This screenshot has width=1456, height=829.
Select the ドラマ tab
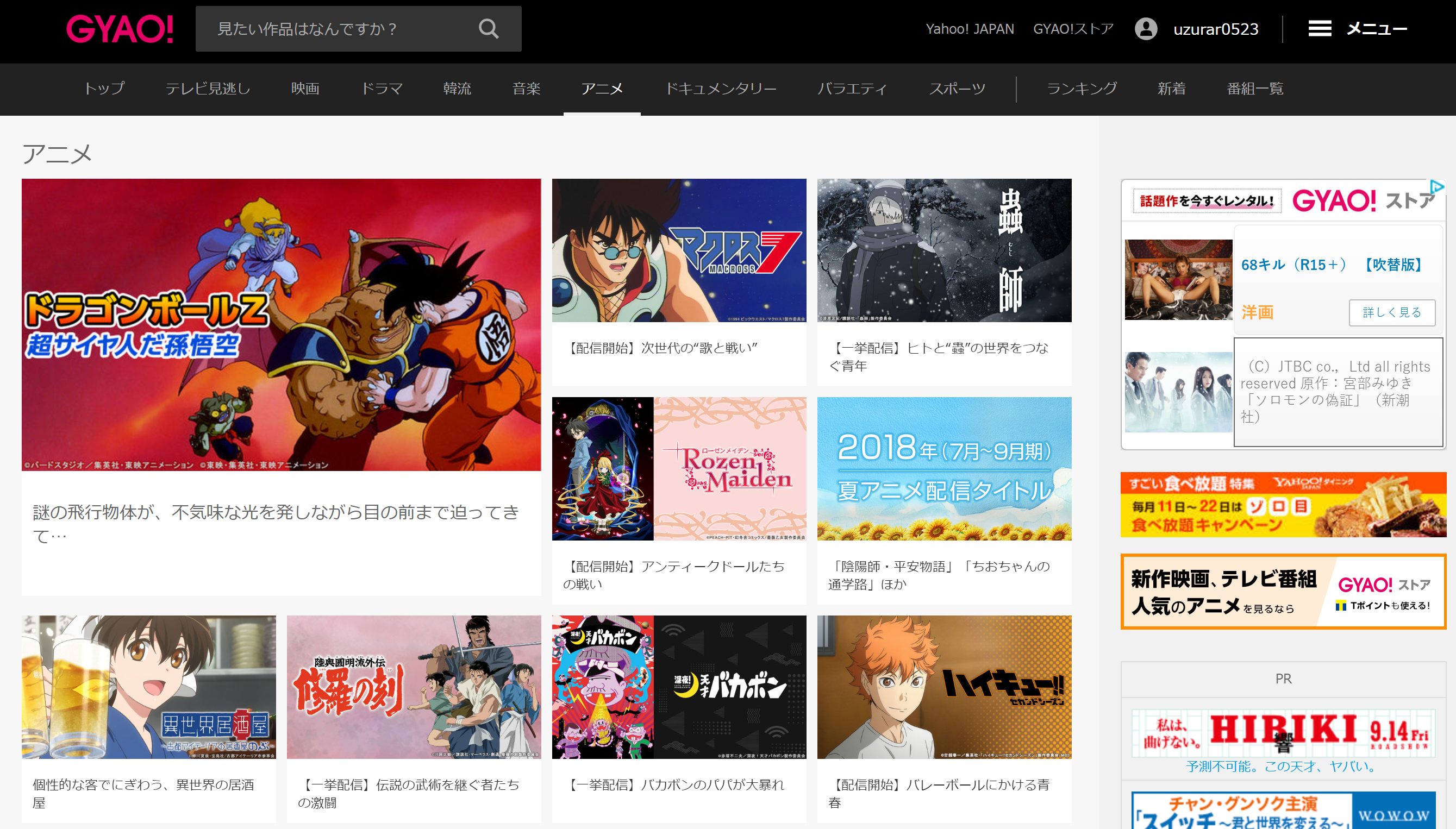pos(382,88)
